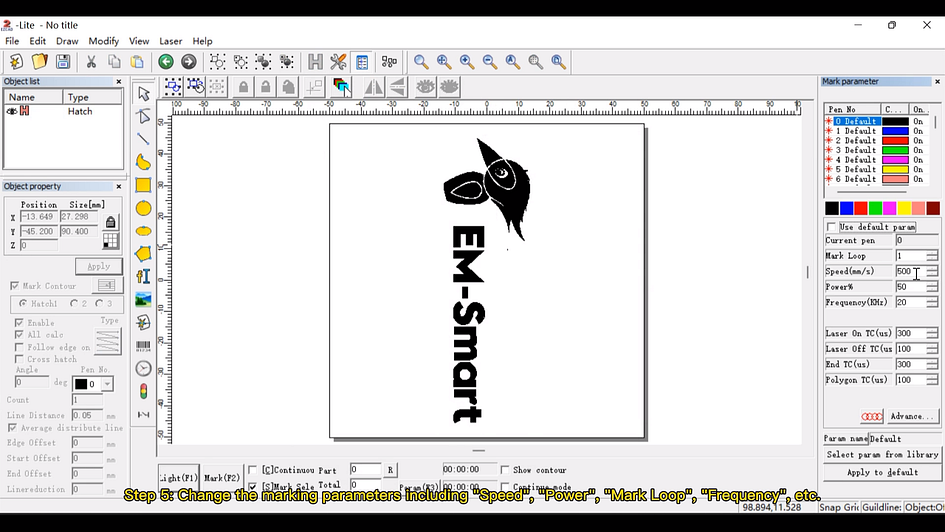Click the lock objects icon

click(x=243, y=87)
